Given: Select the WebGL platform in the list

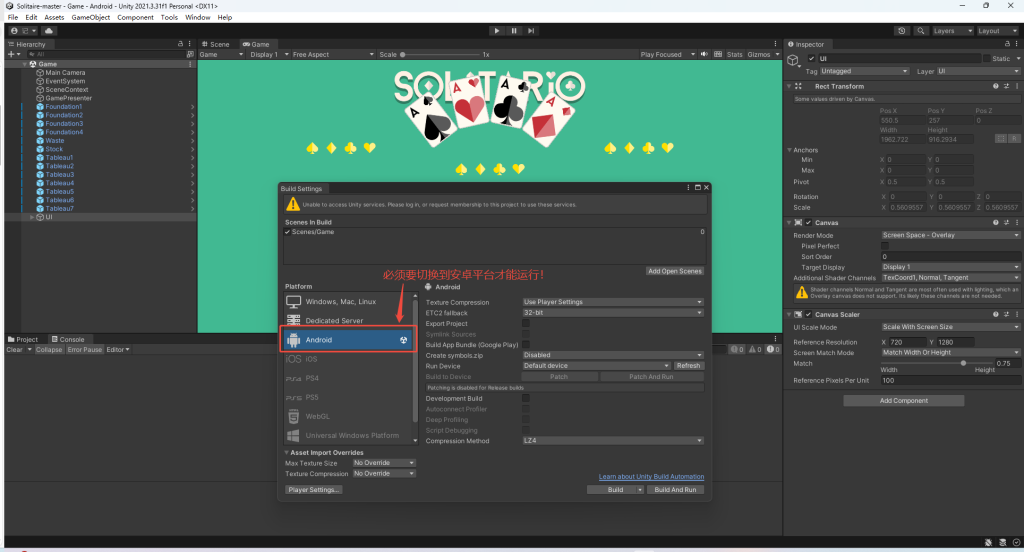Looking at the screenshot, I should 318,416.
